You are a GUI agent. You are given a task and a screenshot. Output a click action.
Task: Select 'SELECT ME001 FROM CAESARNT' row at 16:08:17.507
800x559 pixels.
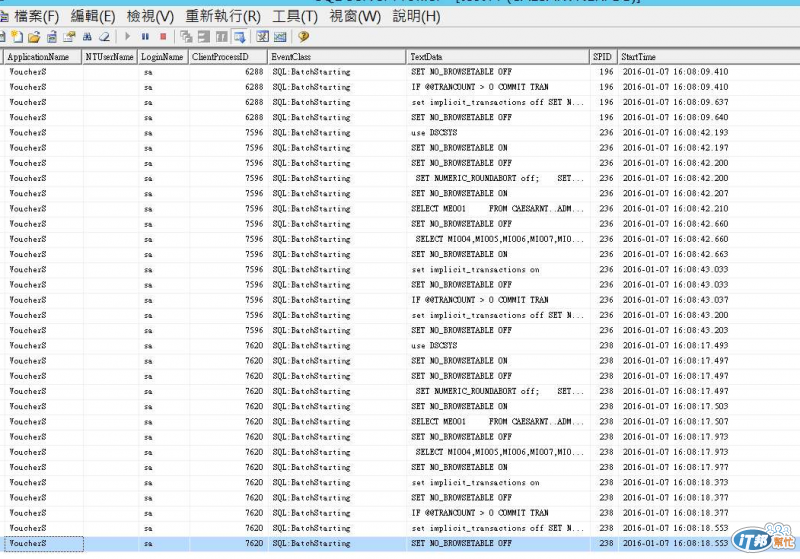[400, 422]
